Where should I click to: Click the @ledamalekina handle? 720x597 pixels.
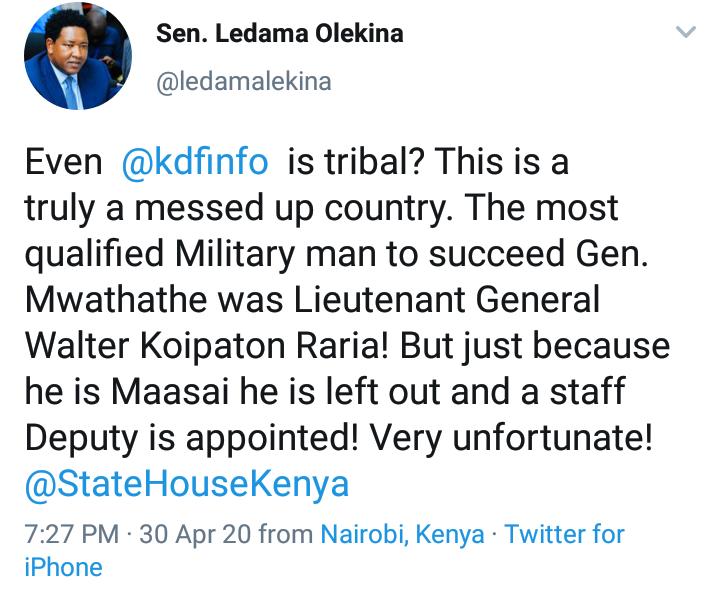click(x=243, y=81)
